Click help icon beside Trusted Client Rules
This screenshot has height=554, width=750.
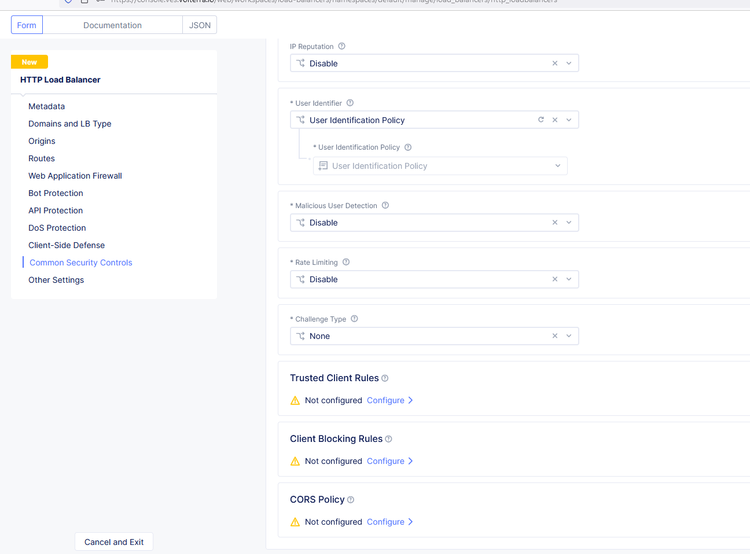click(x=385, y=379)
